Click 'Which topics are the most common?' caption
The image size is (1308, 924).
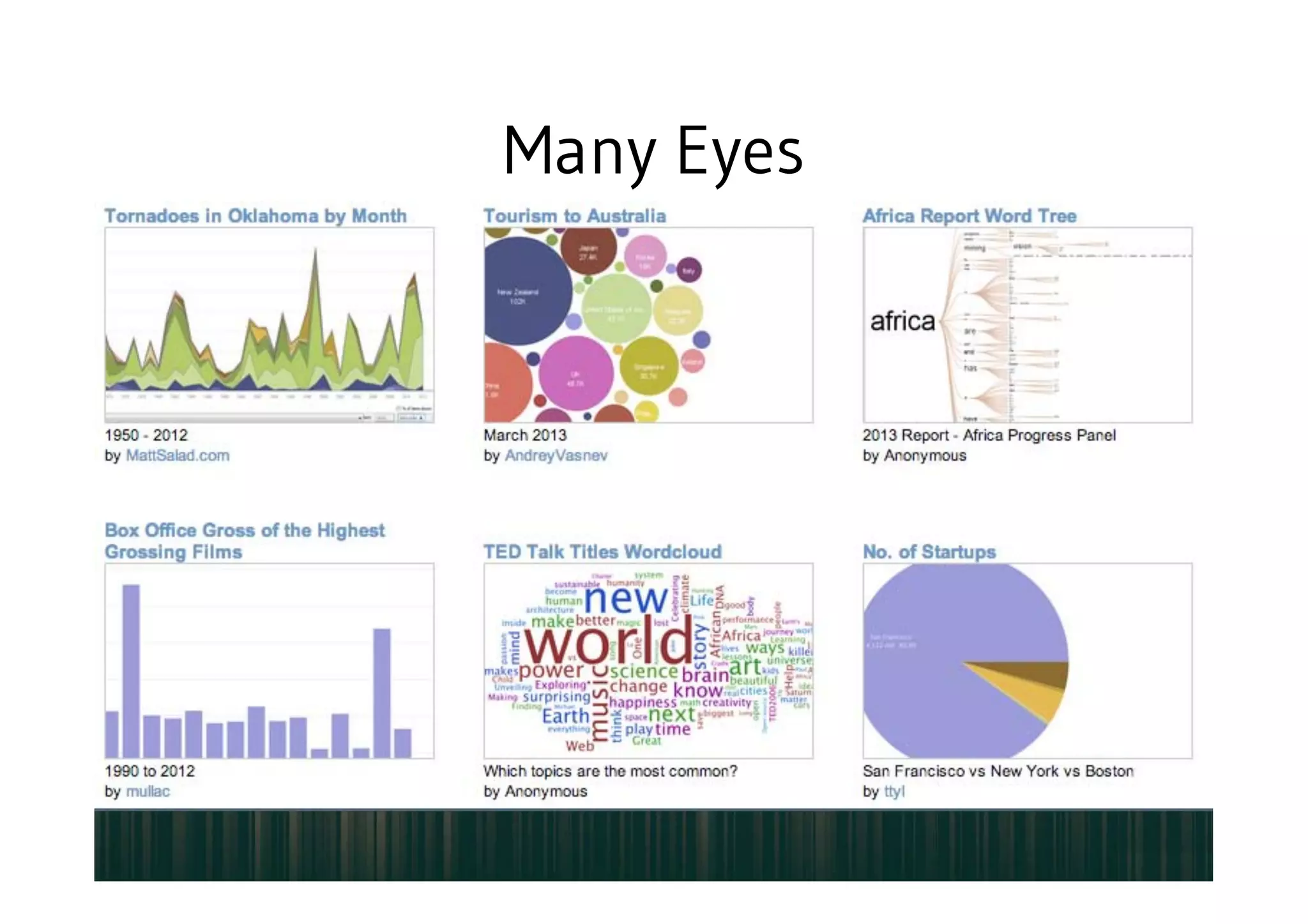[x=610, y=771]
